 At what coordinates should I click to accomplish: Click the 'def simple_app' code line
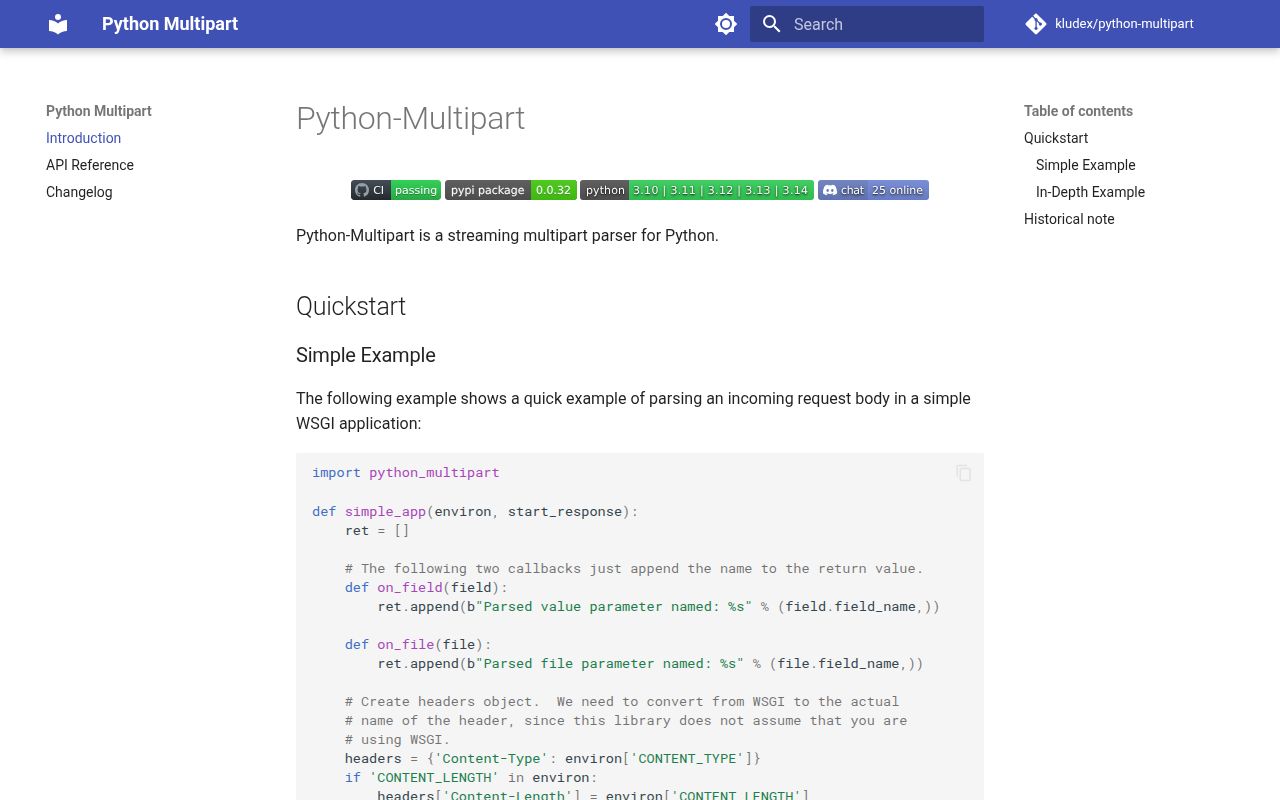(475, 511)
